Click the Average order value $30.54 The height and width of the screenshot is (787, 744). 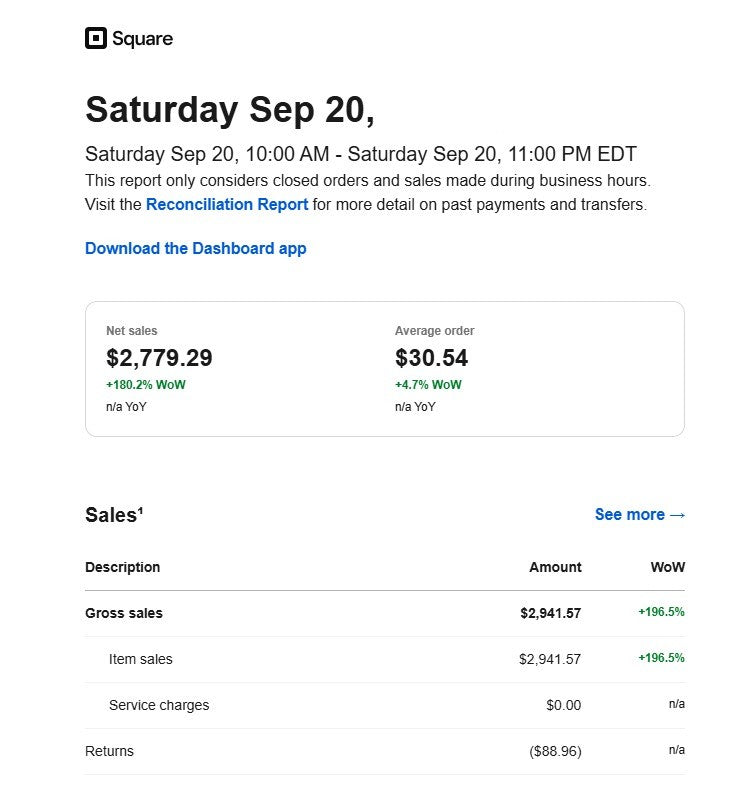[x=431, y=358]
